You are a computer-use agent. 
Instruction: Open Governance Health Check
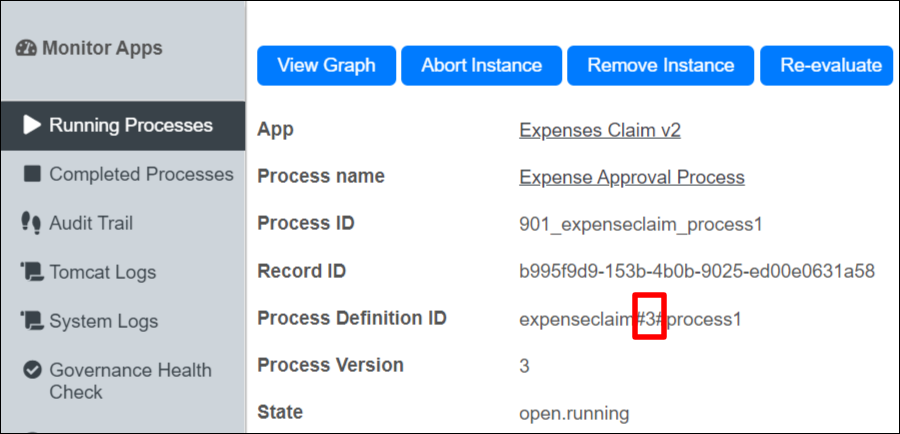click(x=123, y=381)
